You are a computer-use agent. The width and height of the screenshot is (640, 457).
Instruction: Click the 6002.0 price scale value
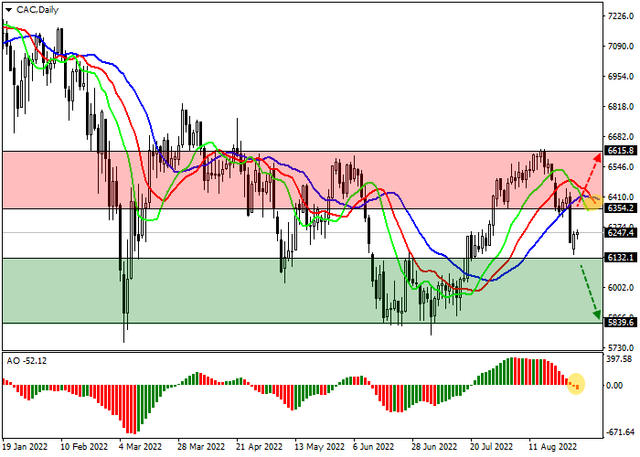(620, 288)
